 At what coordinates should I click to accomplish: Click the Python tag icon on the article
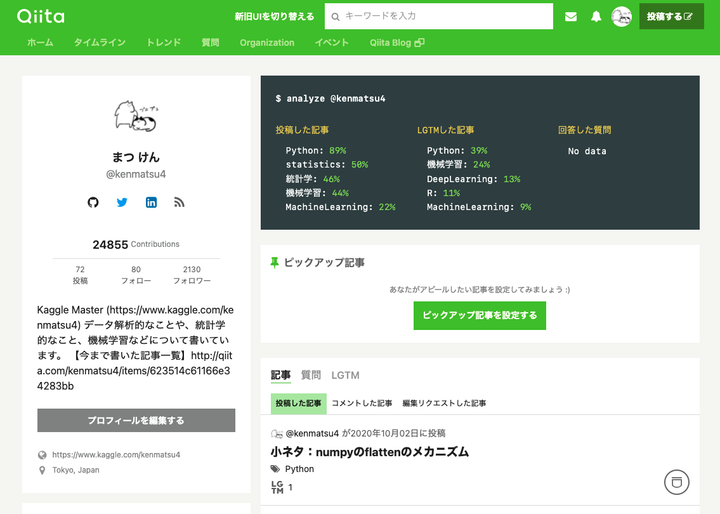pos(275,469)
